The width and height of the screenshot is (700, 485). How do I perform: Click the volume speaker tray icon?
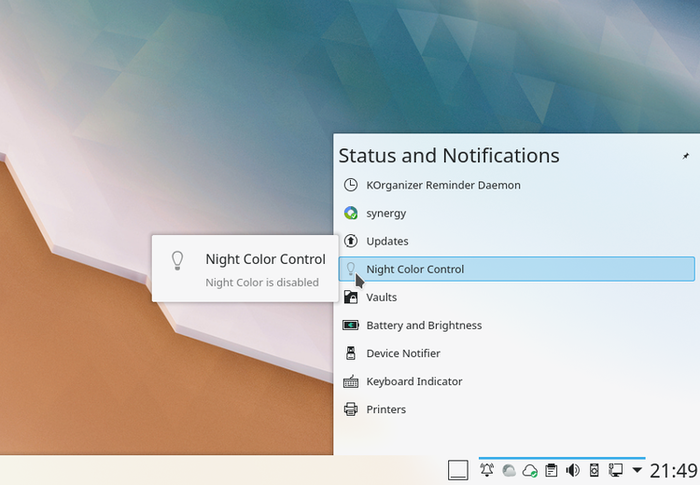coord(573,470)
